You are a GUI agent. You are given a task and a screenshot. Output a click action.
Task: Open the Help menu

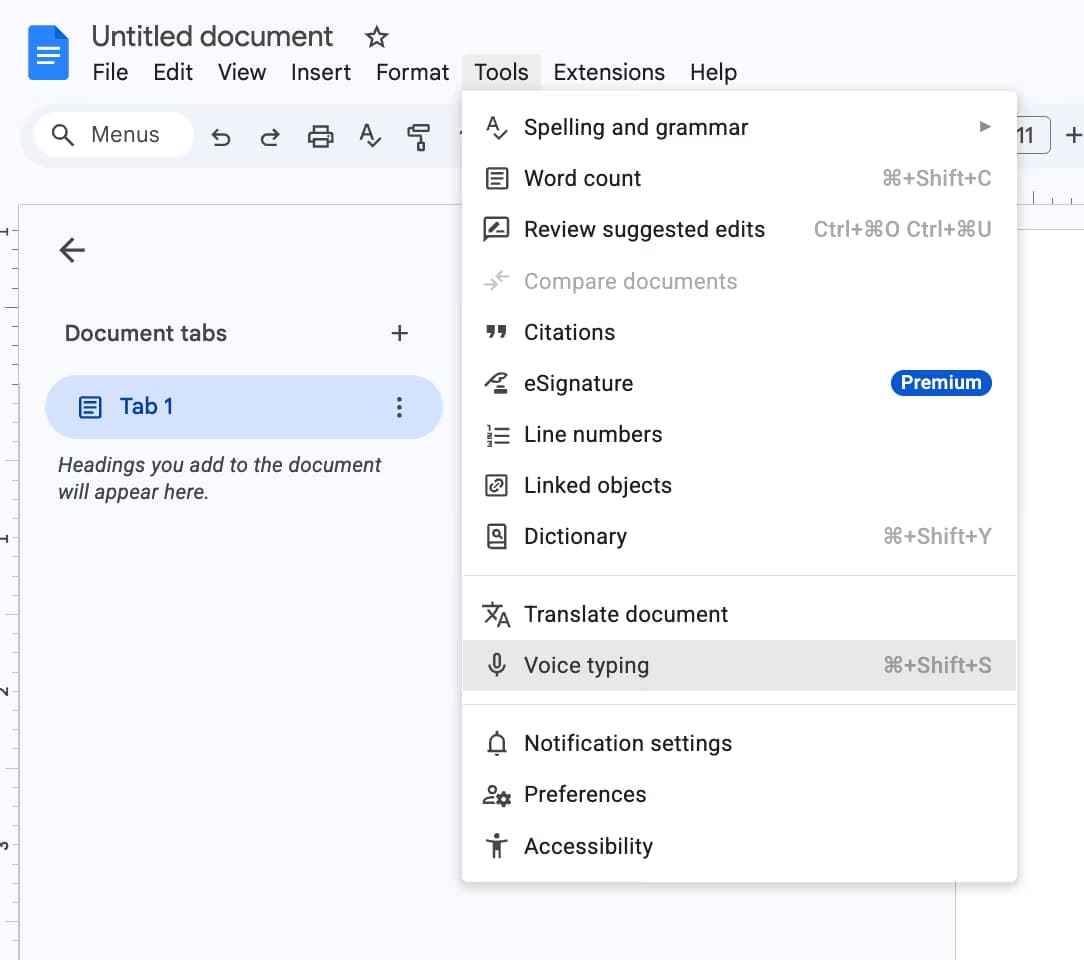713,72
